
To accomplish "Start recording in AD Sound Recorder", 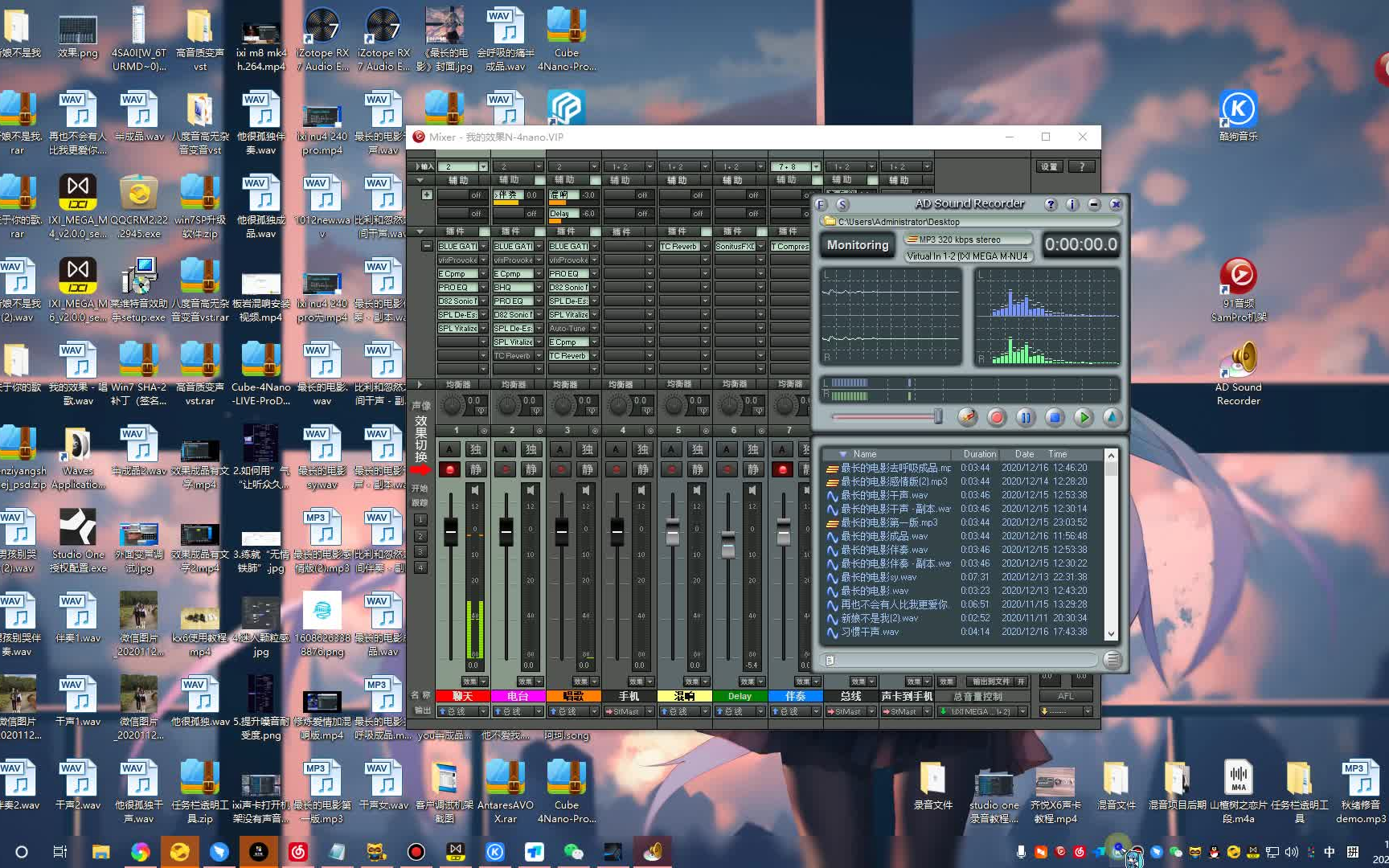I will (996, 417).
